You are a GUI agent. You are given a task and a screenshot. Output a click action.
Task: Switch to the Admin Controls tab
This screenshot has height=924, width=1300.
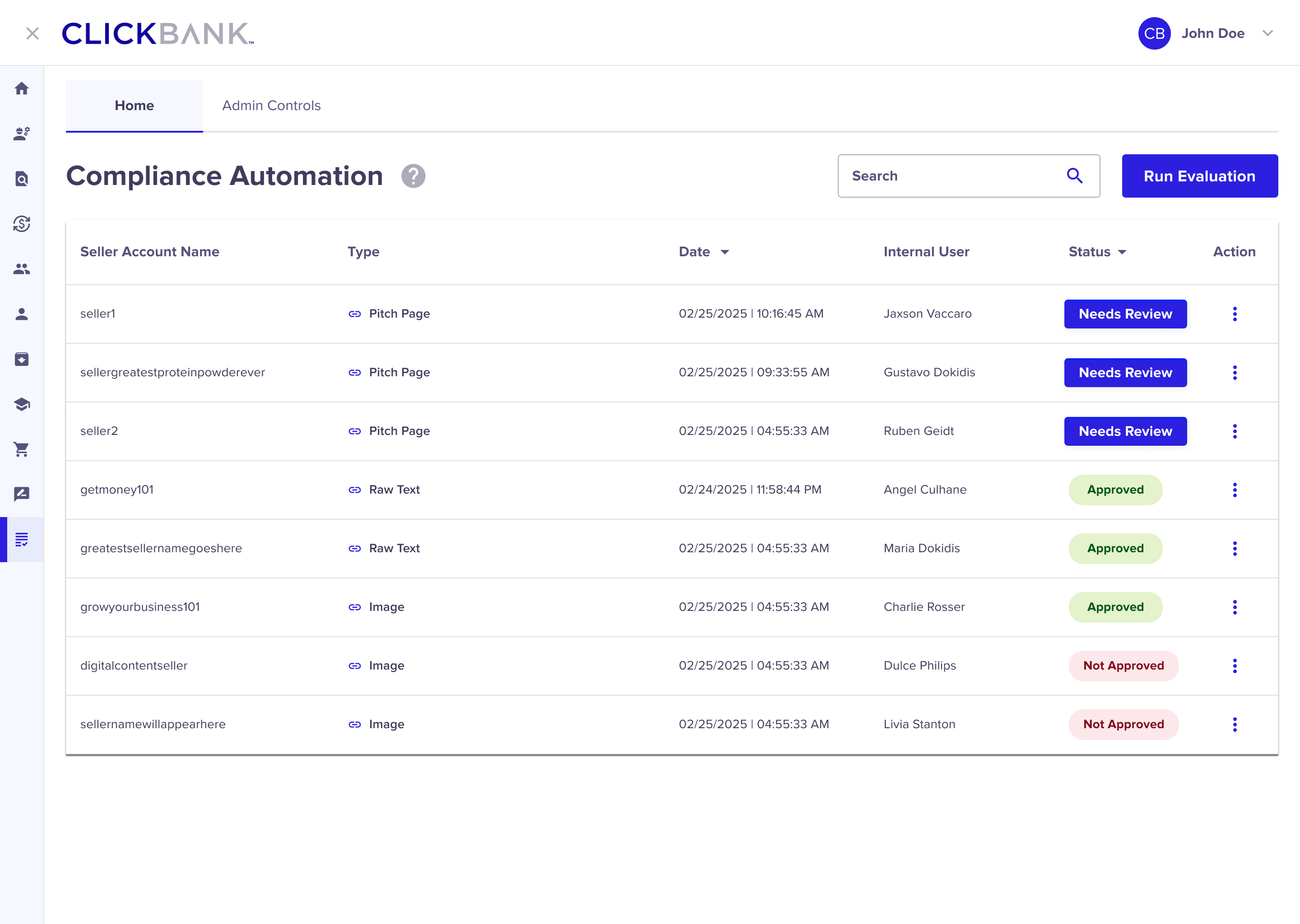[x=271, y=106]
